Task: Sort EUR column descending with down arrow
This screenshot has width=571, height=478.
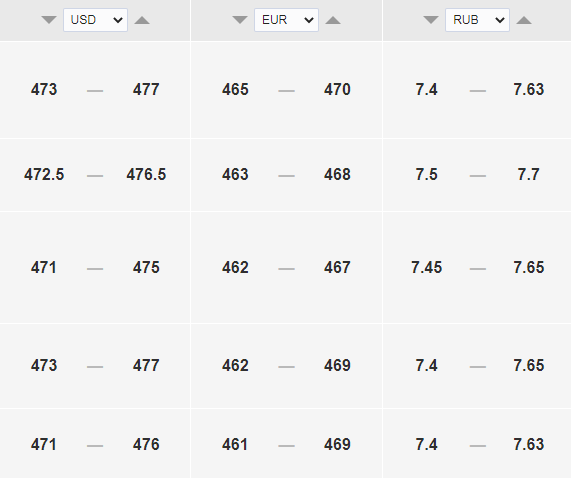Action: pyautogui.click(x=240, y=20)
